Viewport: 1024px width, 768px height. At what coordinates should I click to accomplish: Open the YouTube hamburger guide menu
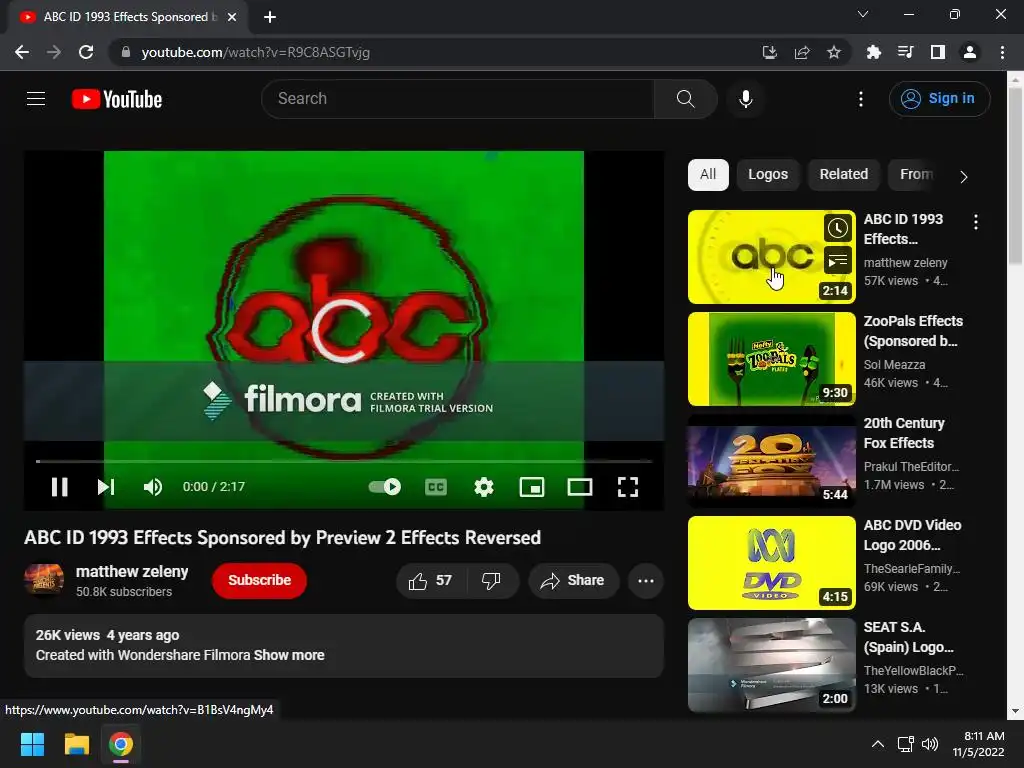pyautogui.click(x=36, y=99)
